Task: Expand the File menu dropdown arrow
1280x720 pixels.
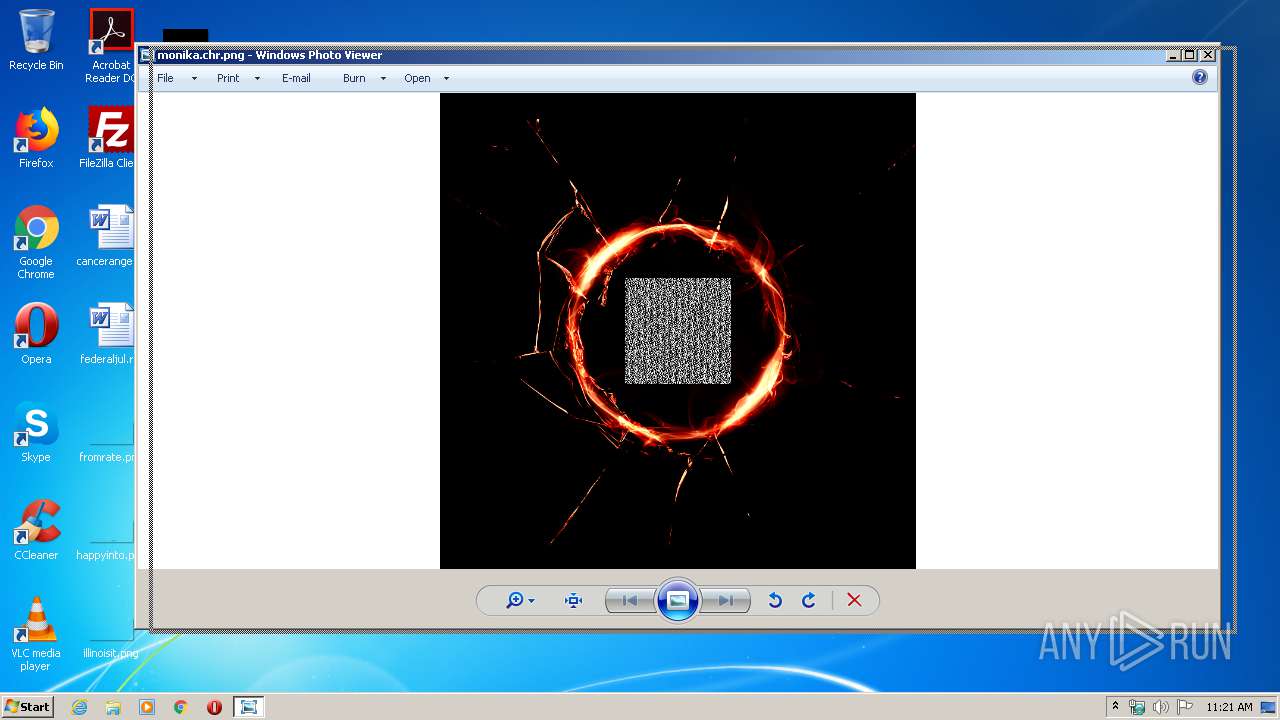Action: tap(194, 78)
